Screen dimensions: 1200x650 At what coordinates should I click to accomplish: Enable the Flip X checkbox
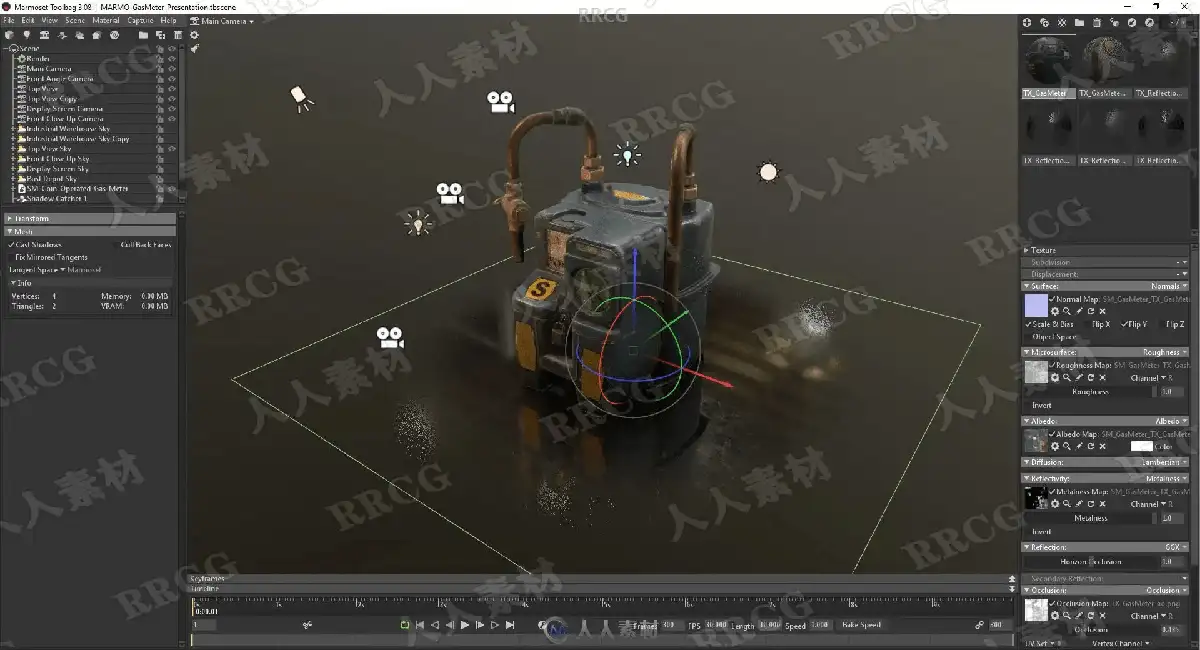[x=1088, y=324]
